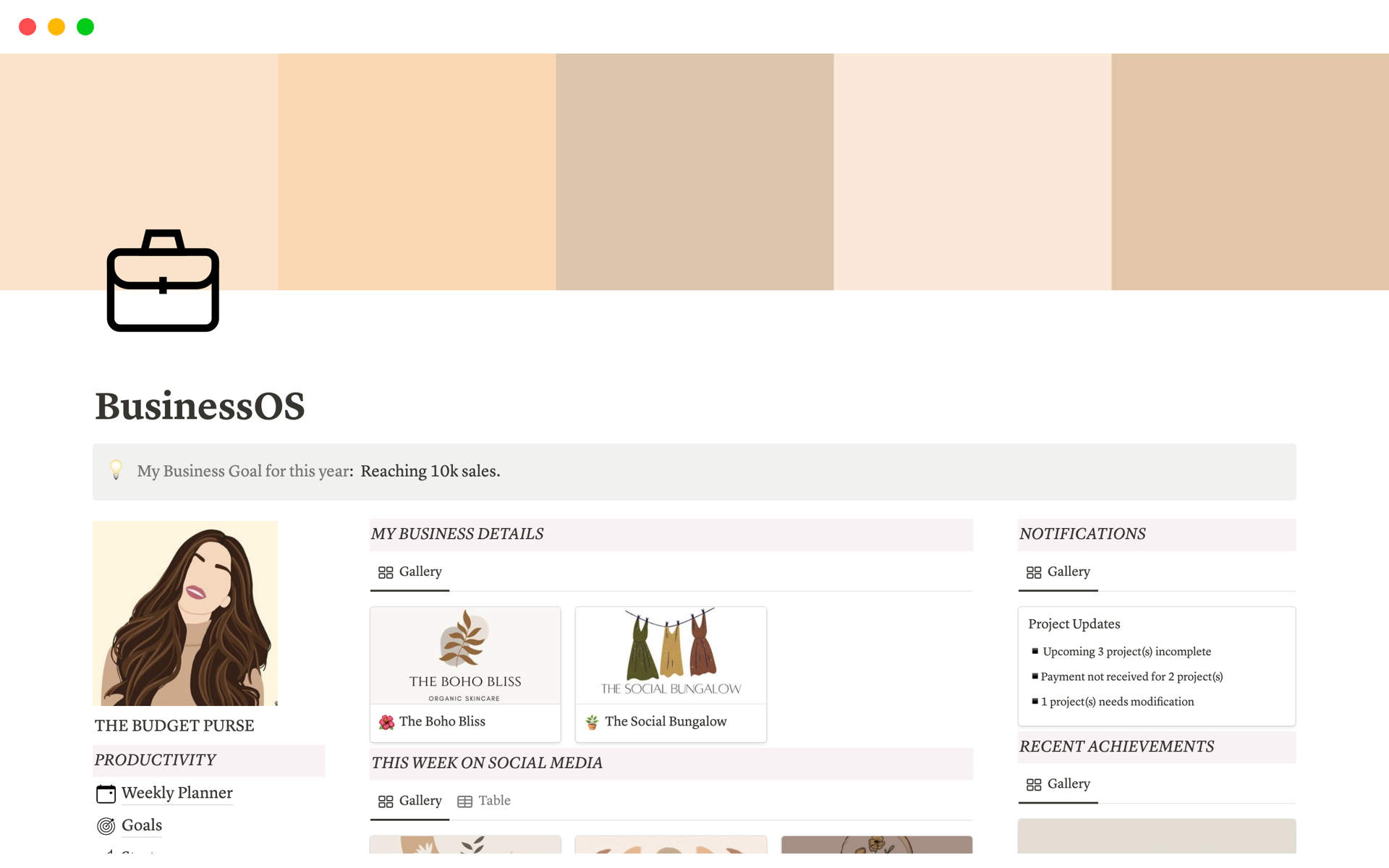Click the plant icon beside The Social Bungalow

592,722
